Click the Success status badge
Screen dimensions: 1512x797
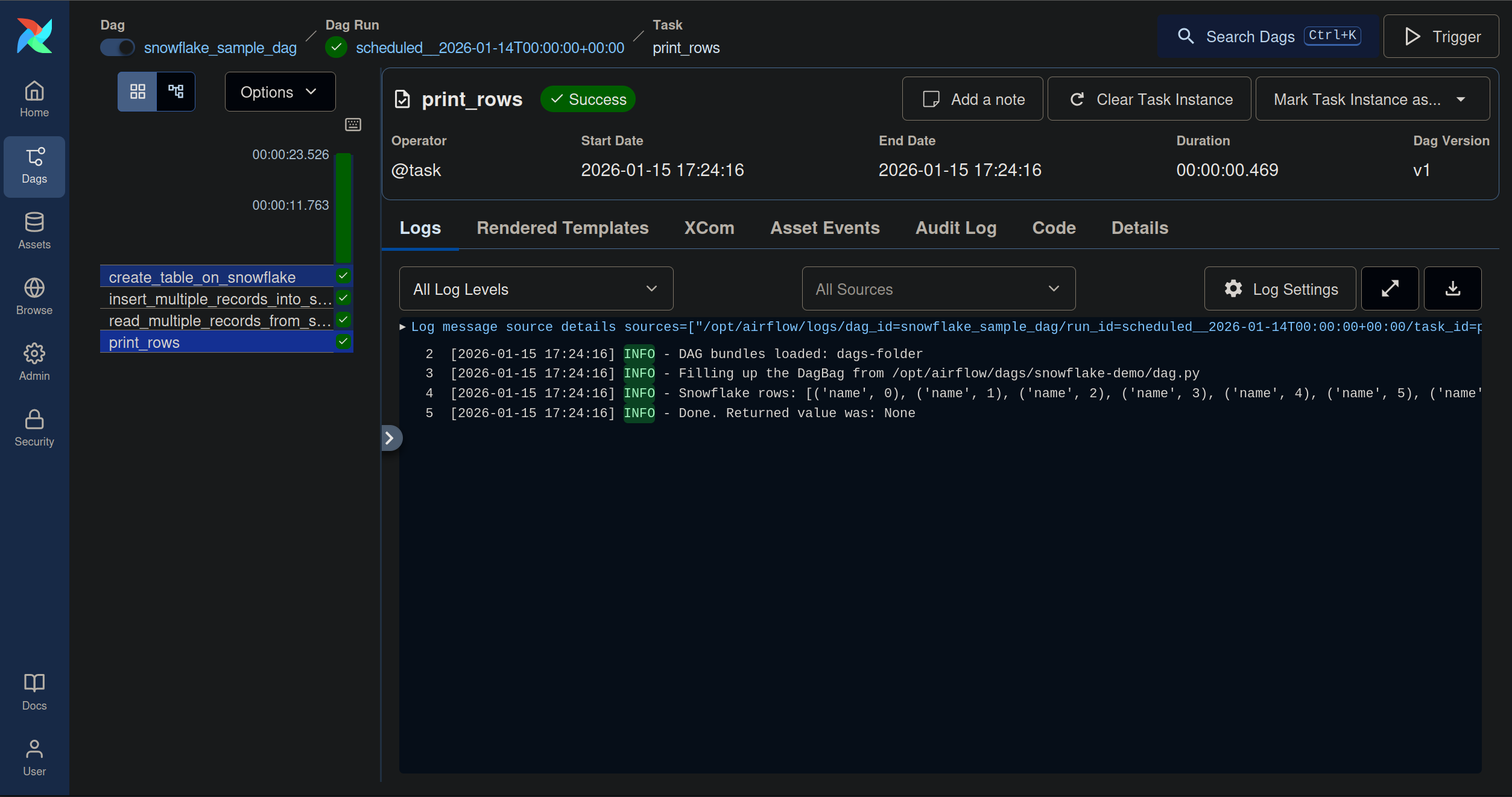pyautogui.click(x=588, y=99)
